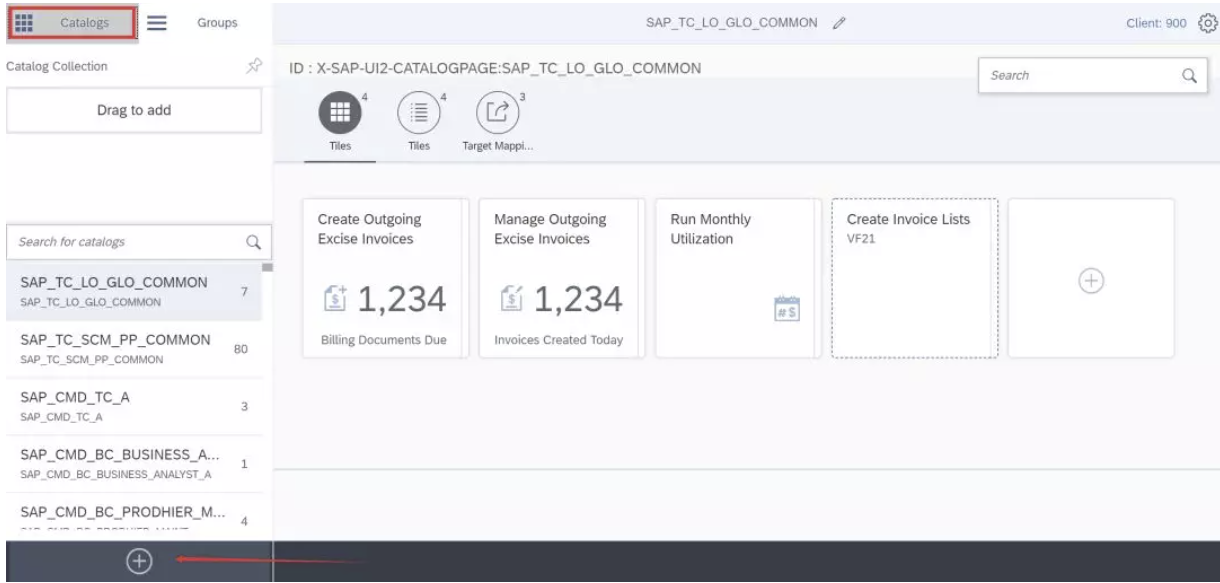
Task: Click the catalog search magnifier icon
Action: point(253,241)
